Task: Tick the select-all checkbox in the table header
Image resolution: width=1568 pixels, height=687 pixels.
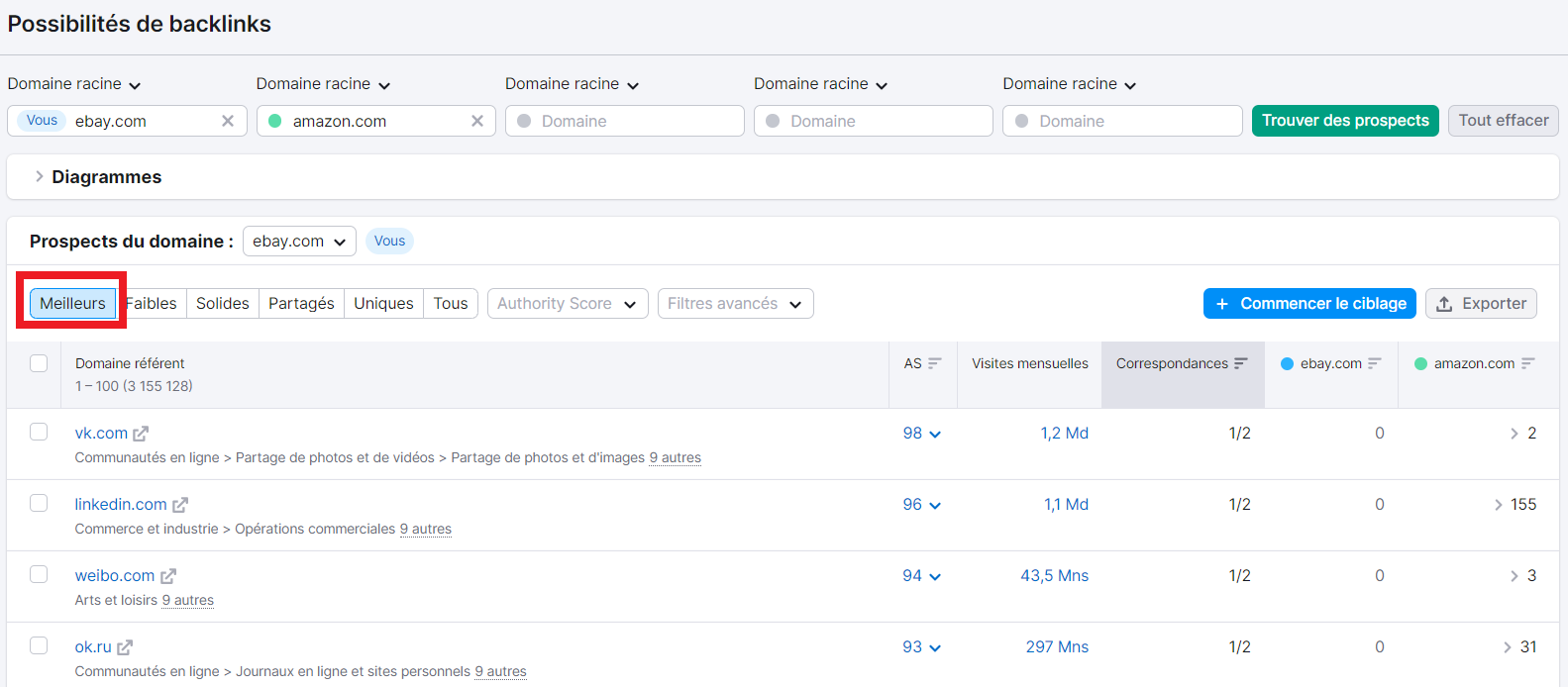Action: click(39, 363)
